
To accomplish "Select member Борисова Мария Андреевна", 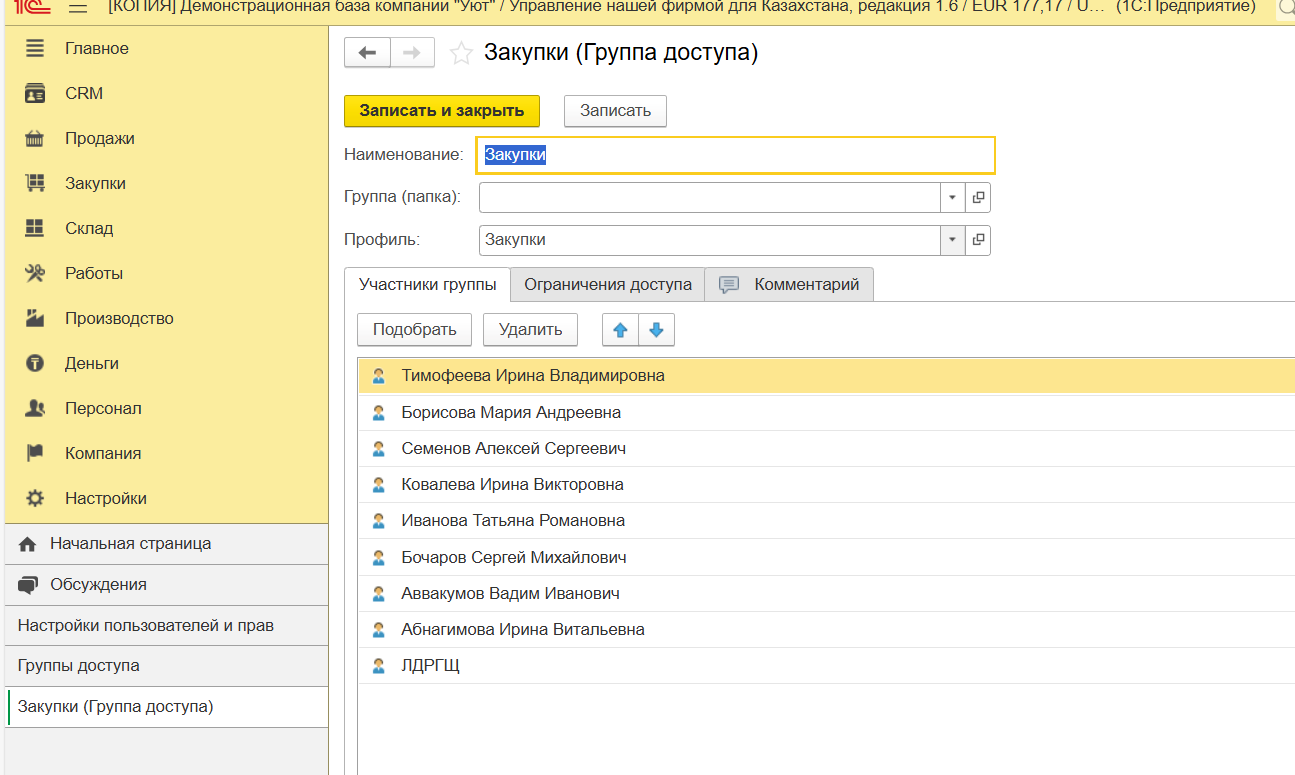I will coord(510,413).
